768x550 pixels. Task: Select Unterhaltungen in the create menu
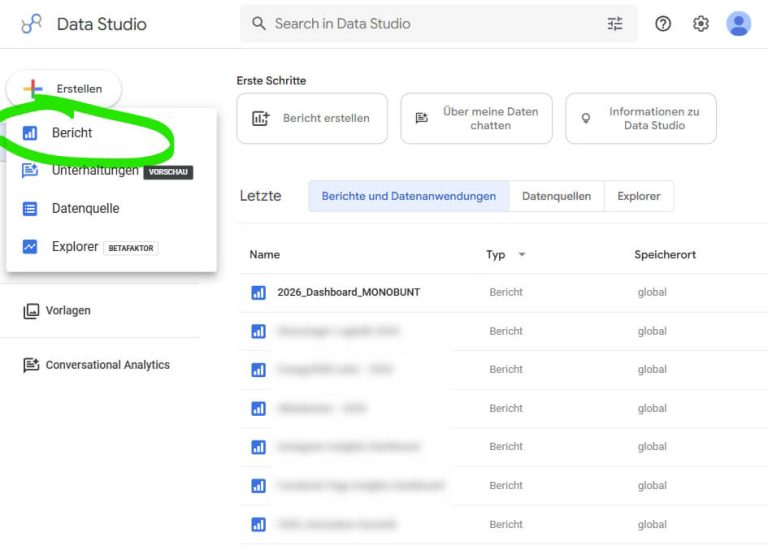pos(111,171)
